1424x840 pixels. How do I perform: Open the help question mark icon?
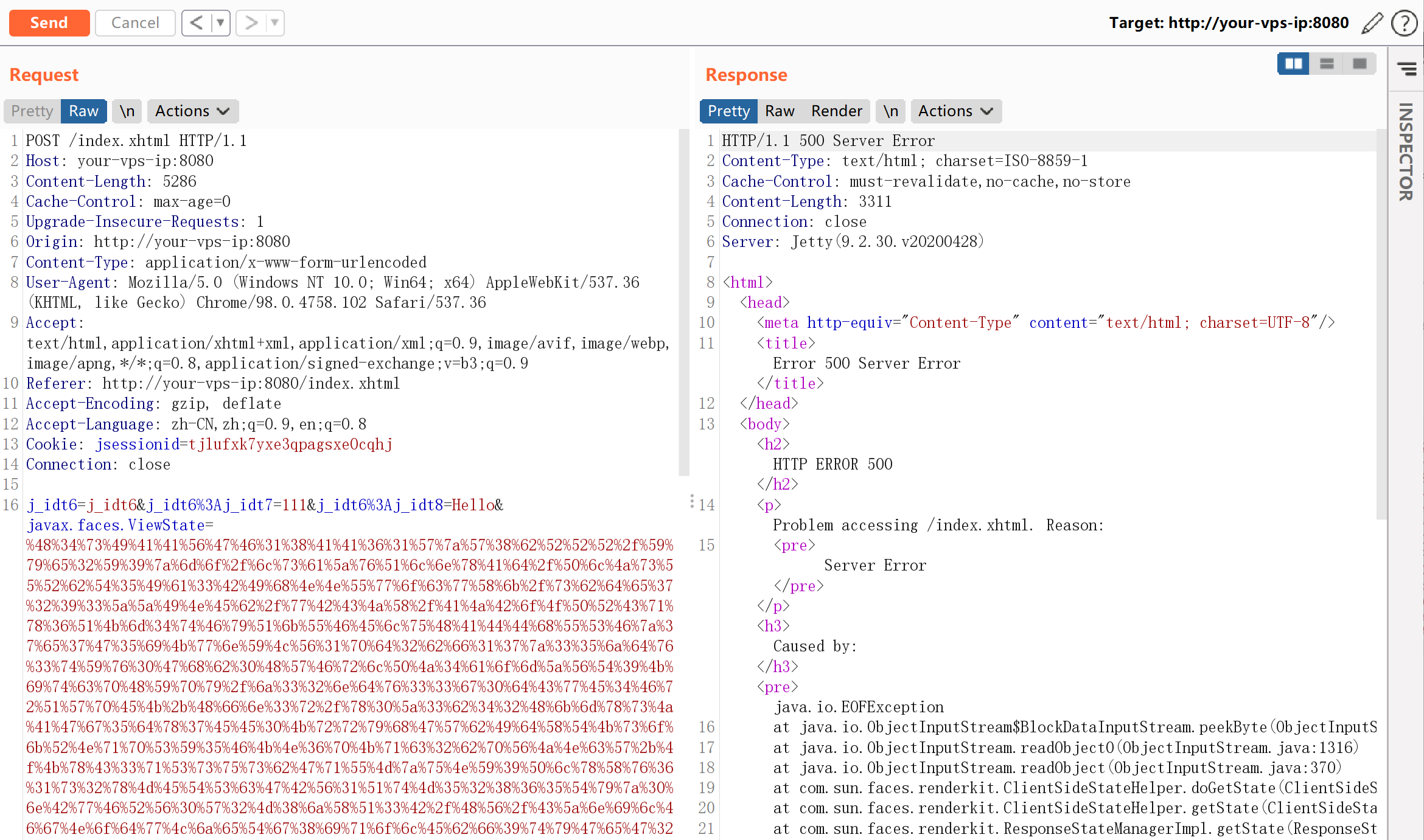(x=1405, y=23)
